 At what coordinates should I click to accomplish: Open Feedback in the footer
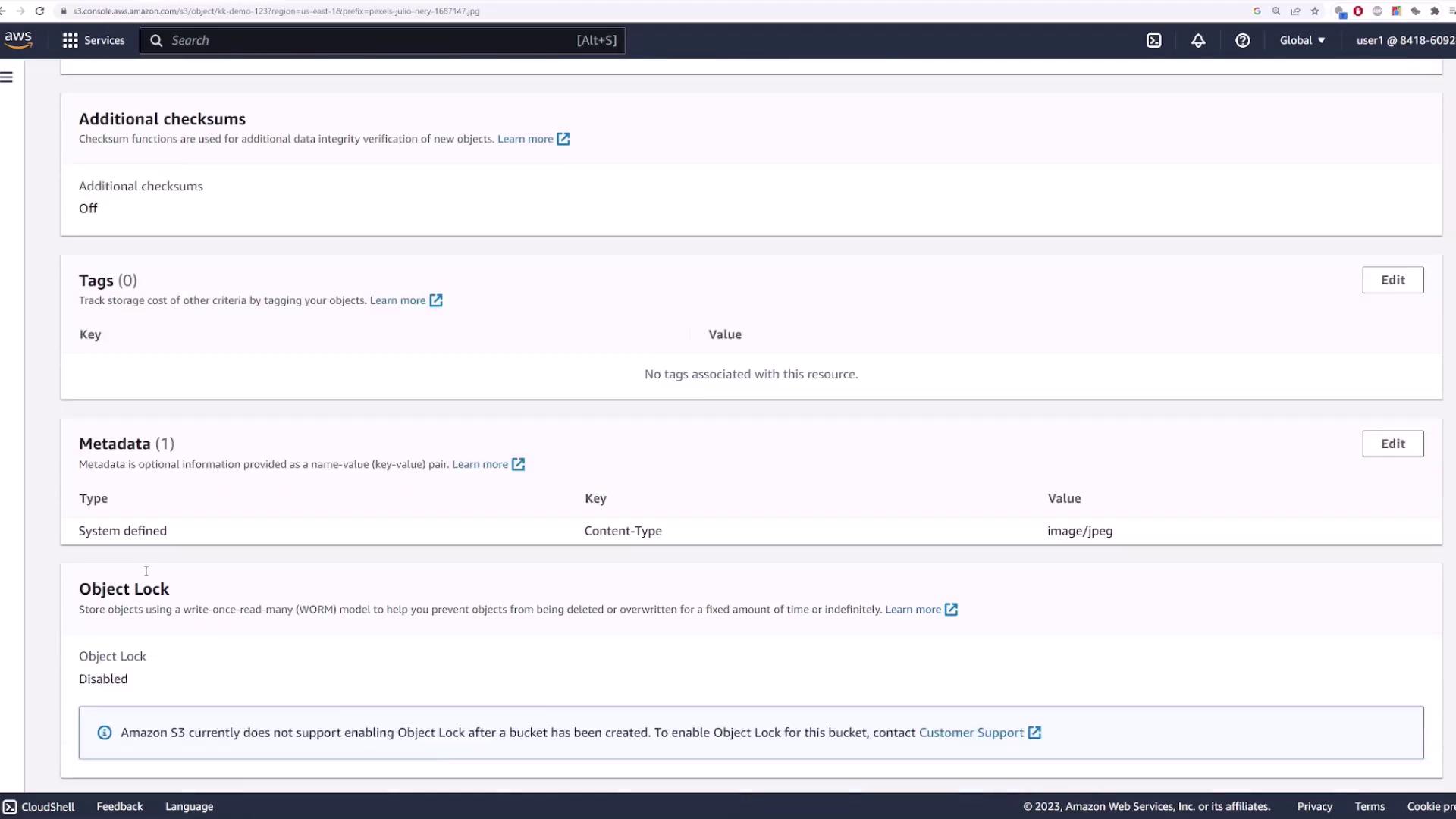(x=119, y=806)
